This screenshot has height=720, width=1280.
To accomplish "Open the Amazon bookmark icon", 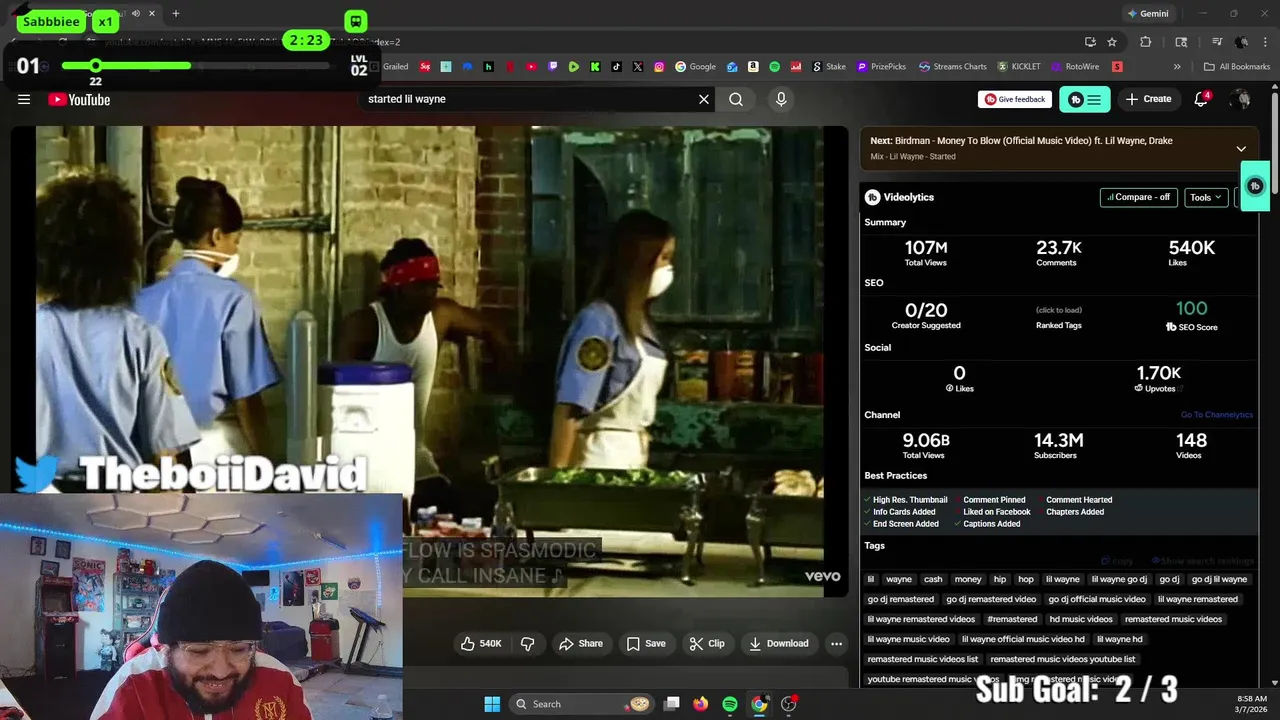I will pyautogui.click(x=753, y=67).
